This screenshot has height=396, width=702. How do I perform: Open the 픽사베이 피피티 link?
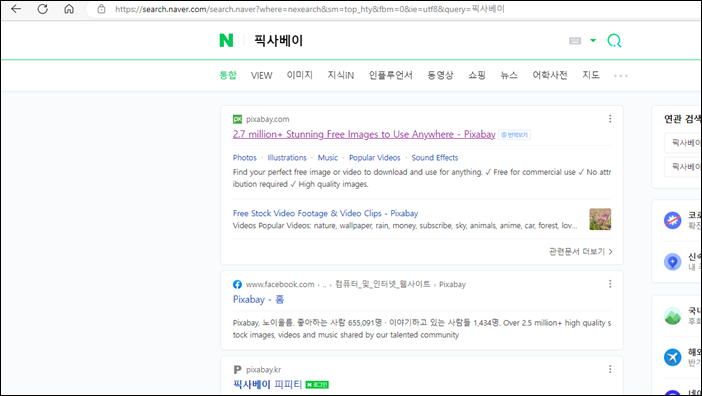coord(268,384)
